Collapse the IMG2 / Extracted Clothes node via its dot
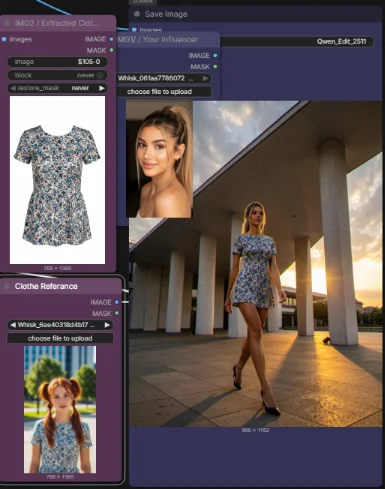The height and width of the screenshot is (489, 385). coord(7,23)
